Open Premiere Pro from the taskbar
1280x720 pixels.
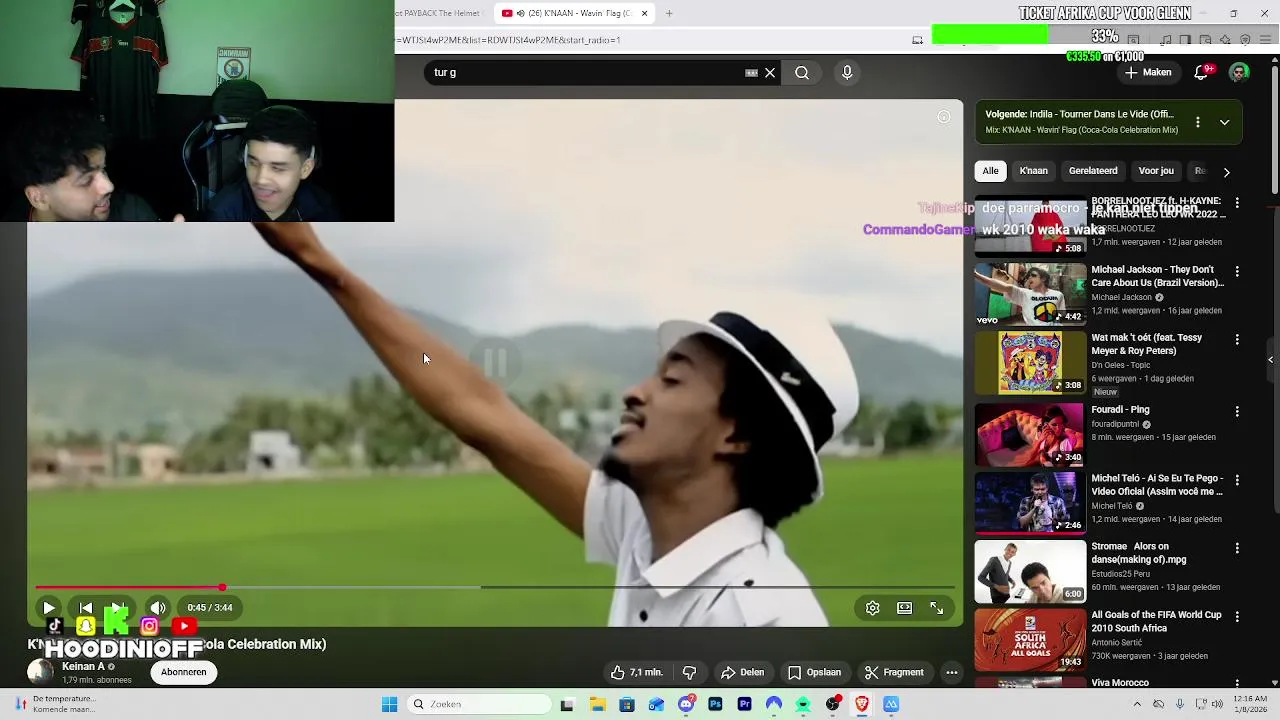pos(744,704)
